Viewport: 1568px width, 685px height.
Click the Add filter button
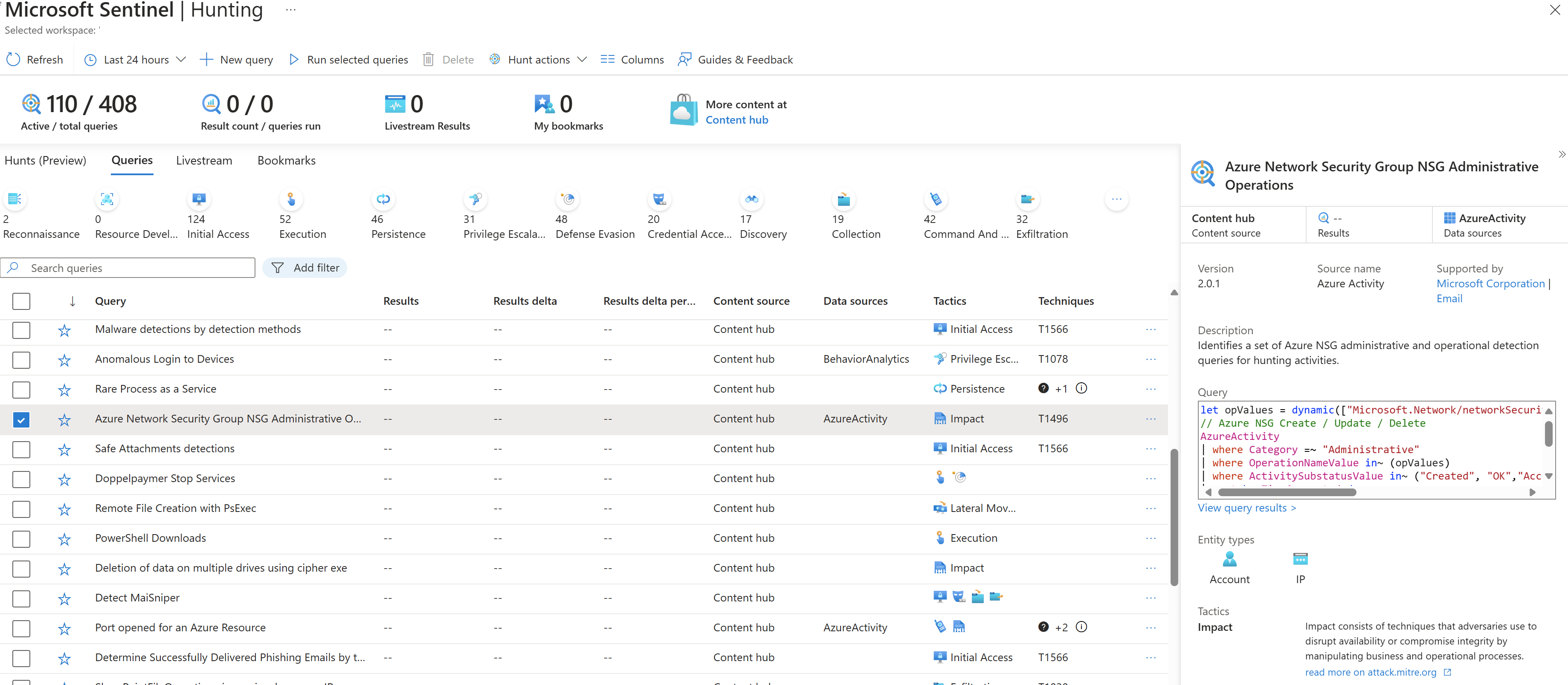tap(305, 268)
